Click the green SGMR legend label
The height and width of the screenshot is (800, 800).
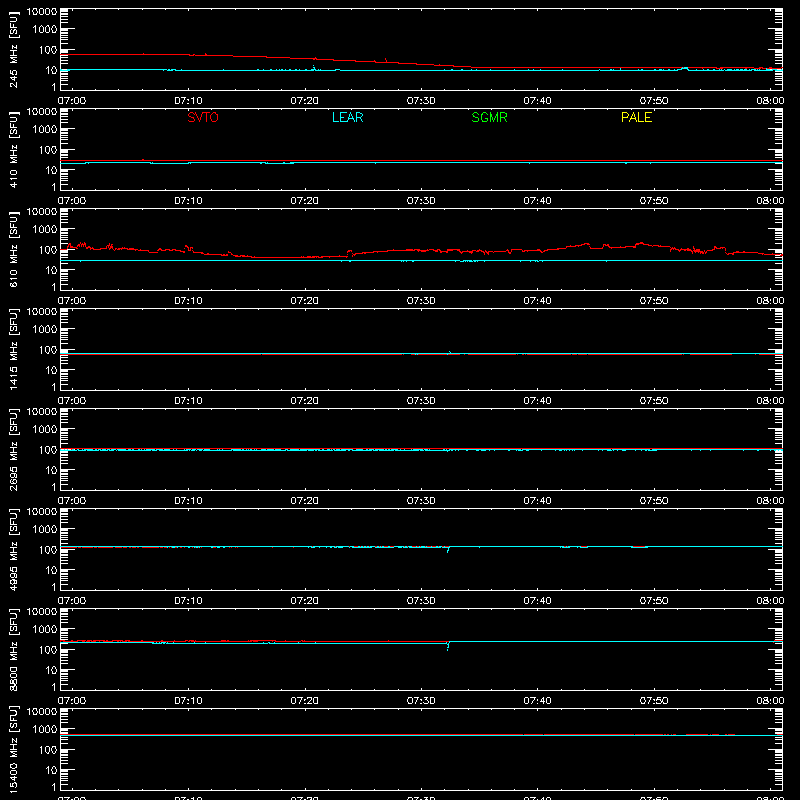pyautogui.click(x=489, y=117)
